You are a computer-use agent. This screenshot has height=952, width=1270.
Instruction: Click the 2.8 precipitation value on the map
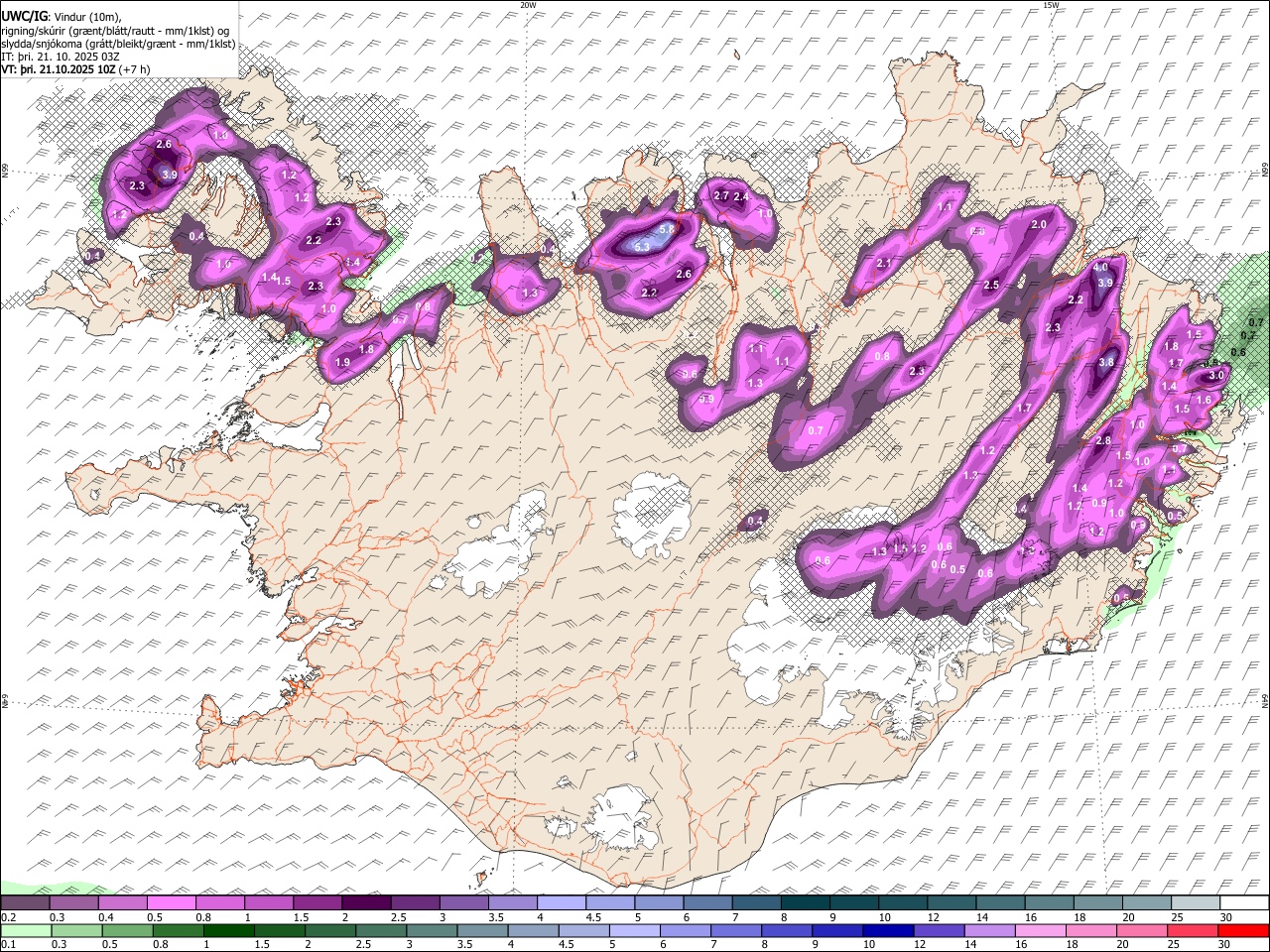point(1103,440)
